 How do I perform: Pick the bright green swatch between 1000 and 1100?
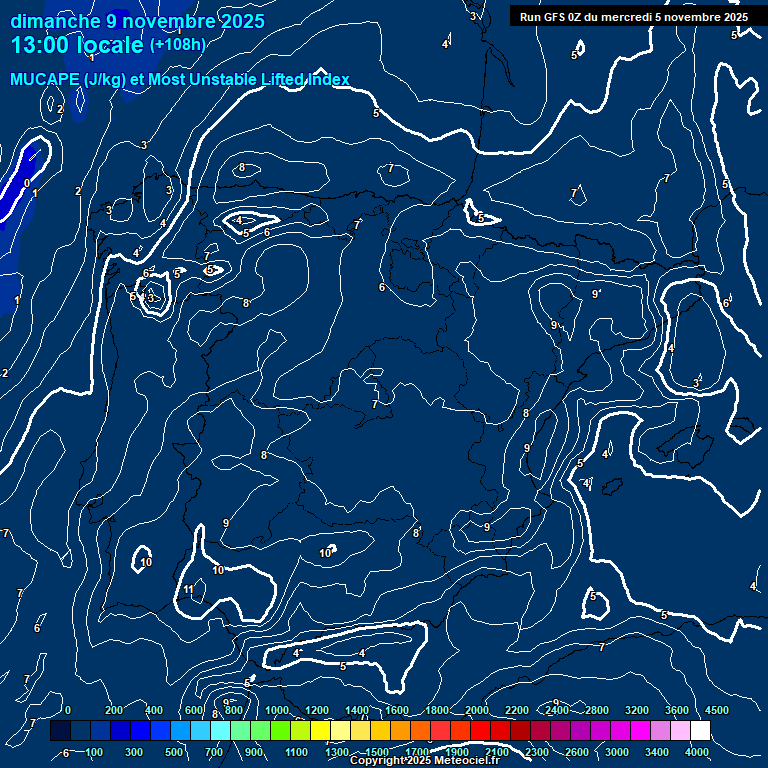point(280,730)
